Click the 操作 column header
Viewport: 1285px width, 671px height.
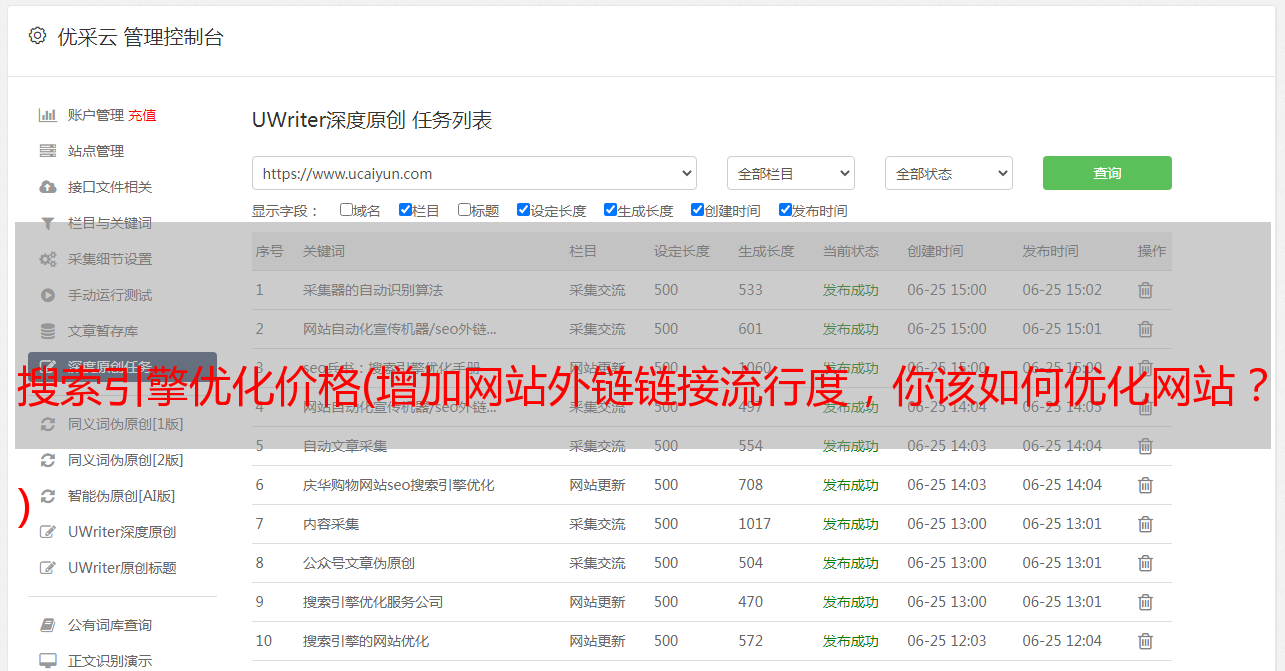coord(1152,251)
